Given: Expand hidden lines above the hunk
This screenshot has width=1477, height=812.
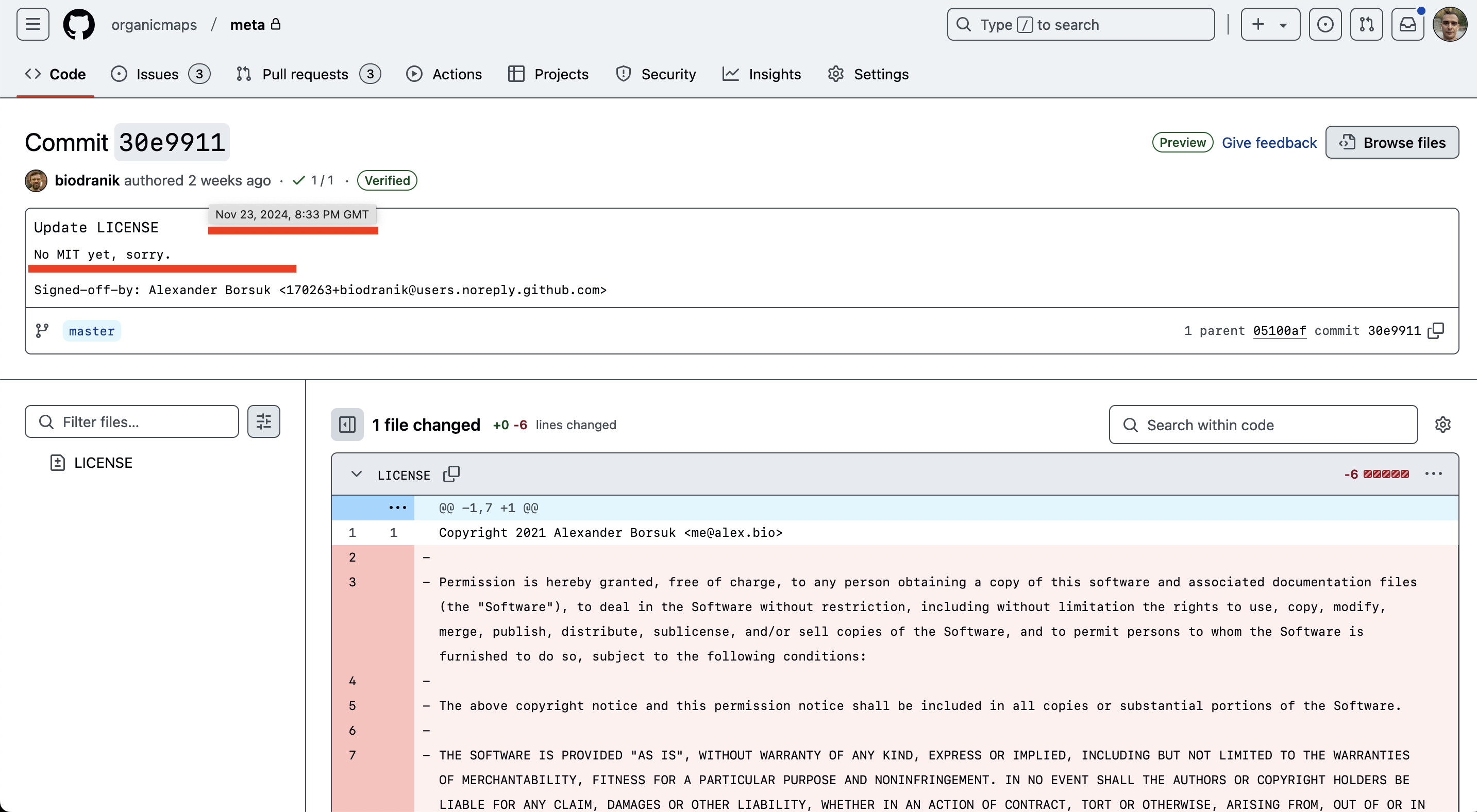Looking at the screenshot, I should pyautogui.click(x=397, y=508).
